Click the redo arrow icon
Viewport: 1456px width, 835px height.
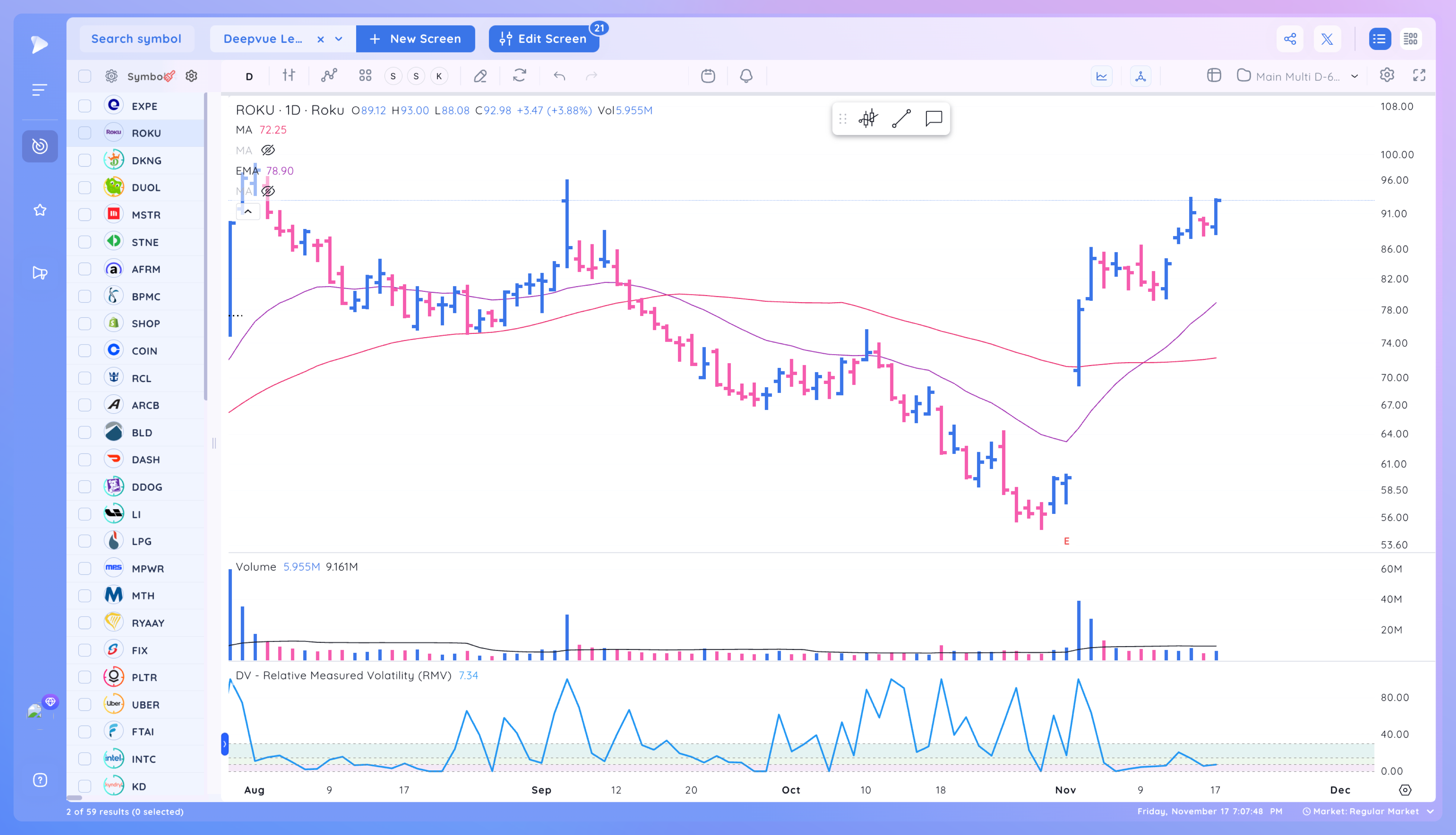[x=591, y=76]
